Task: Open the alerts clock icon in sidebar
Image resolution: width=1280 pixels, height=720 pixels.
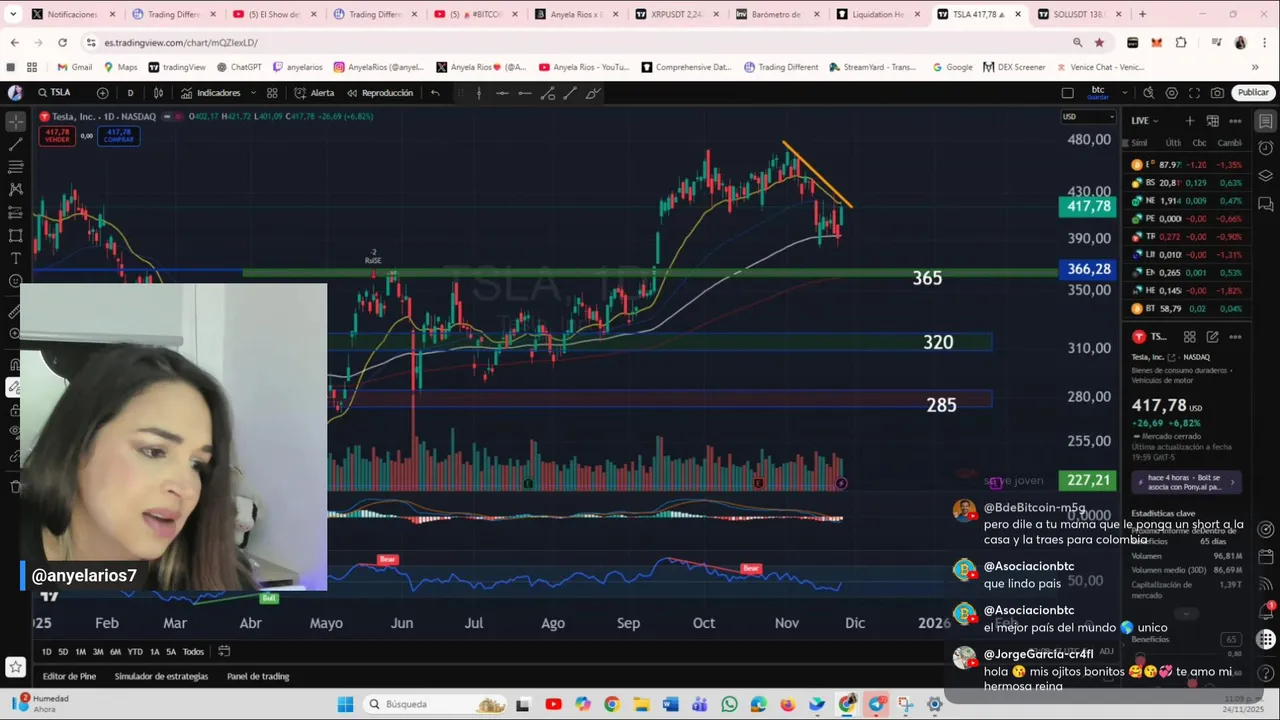Action: [1266, 148]
